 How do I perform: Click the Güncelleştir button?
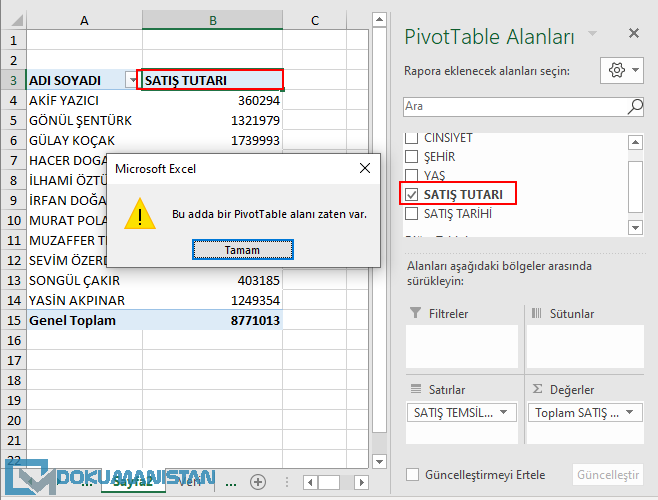(608, 475)
